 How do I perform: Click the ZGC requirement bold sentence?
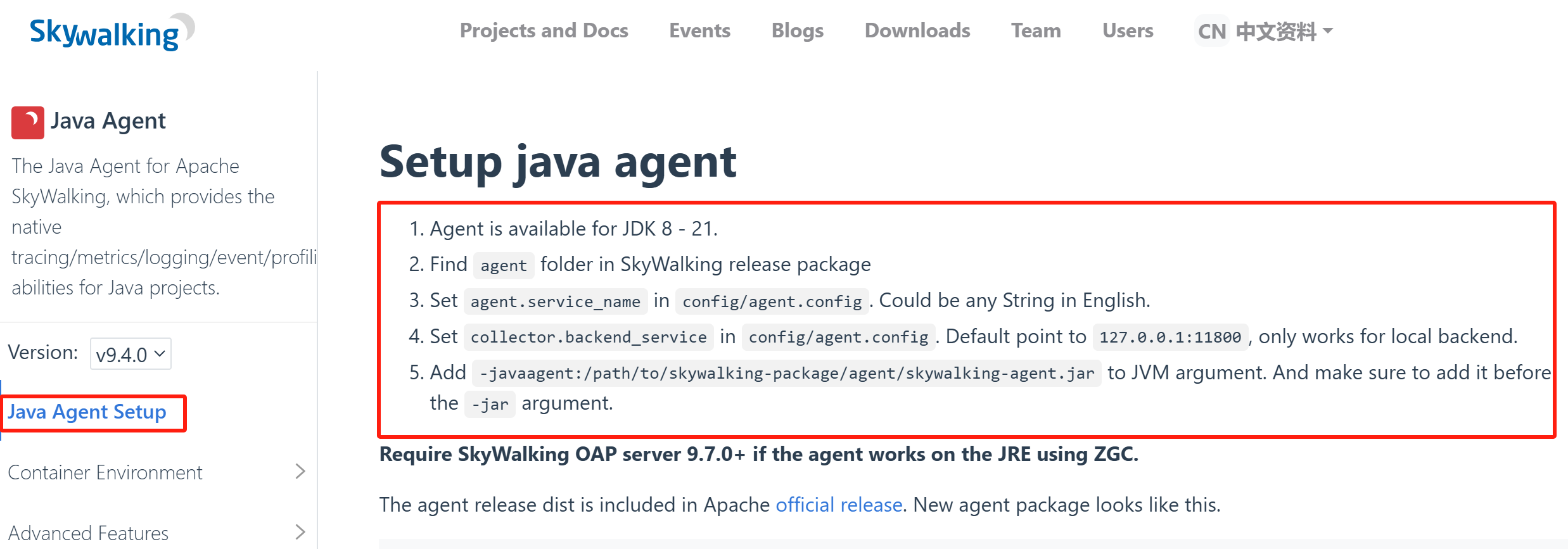759,454
